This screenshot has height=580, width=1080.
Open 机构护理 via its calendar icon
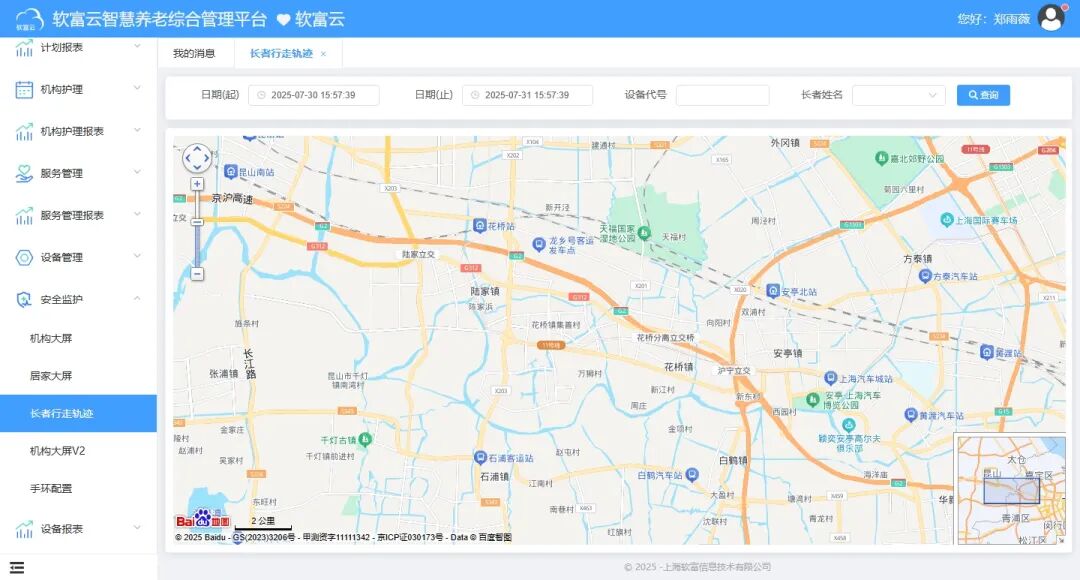point(22,88)
